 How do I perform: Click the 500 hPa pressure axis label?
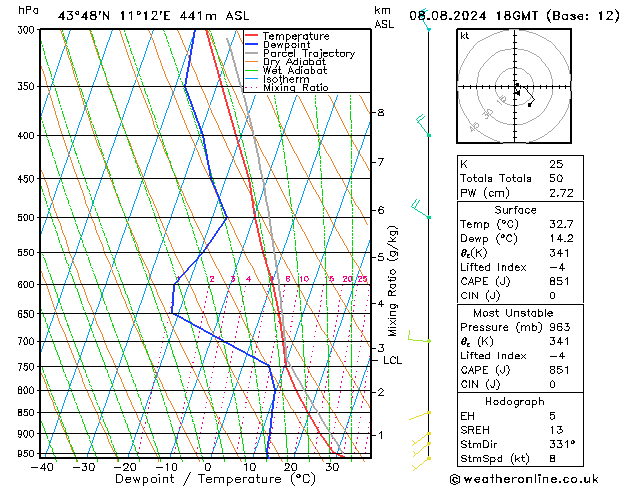pyautogui.click(x=26, y=217)
